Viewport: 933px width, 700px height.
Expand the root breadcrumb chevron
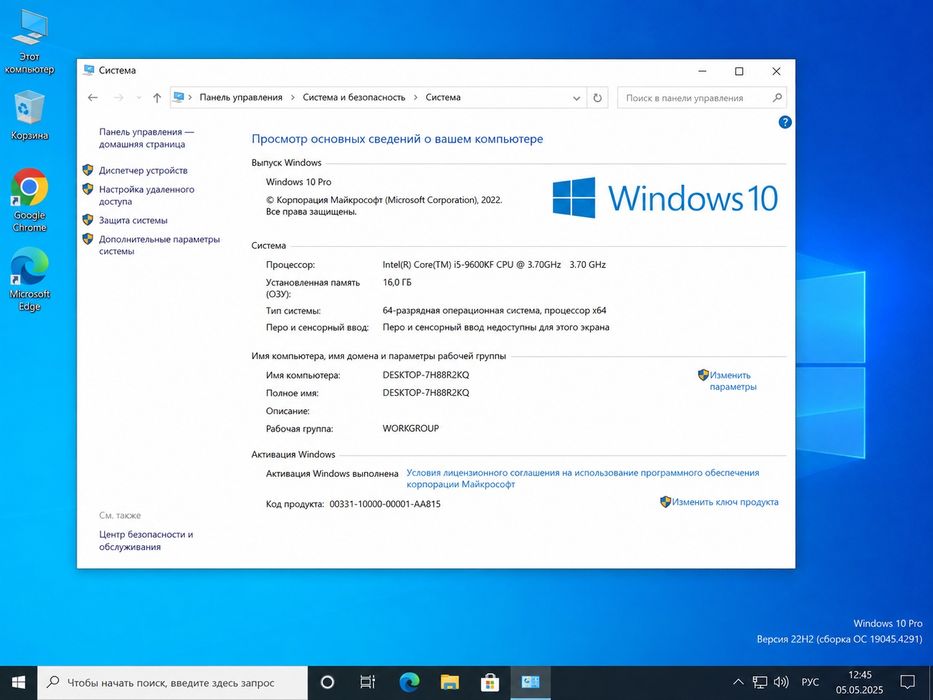click(190, 98)
